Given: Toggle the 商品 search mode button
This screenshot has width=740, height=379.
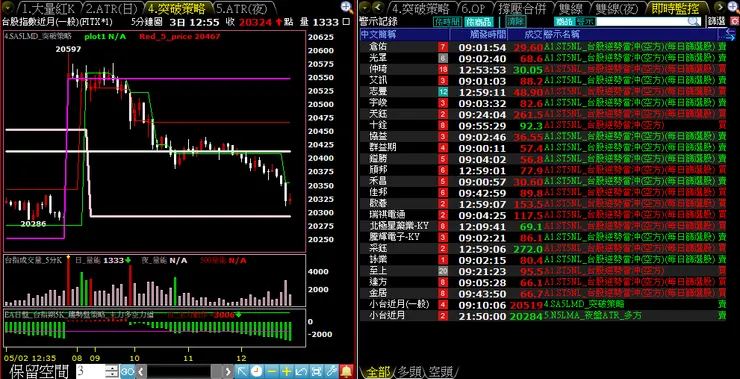Looking at the screenshot, I should point(564,22).
